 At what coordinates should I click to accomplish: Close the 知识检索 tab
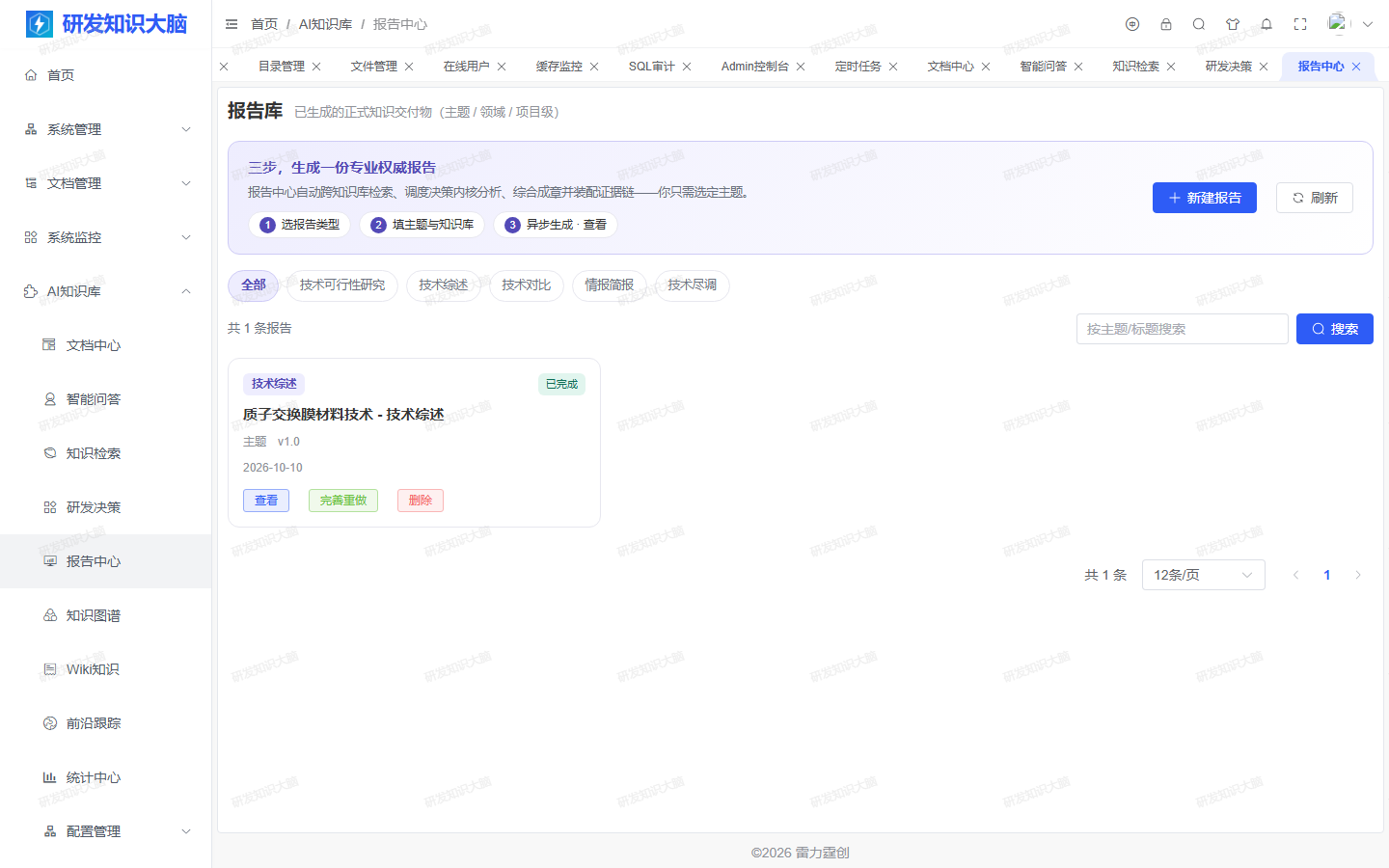point(1171,67)
